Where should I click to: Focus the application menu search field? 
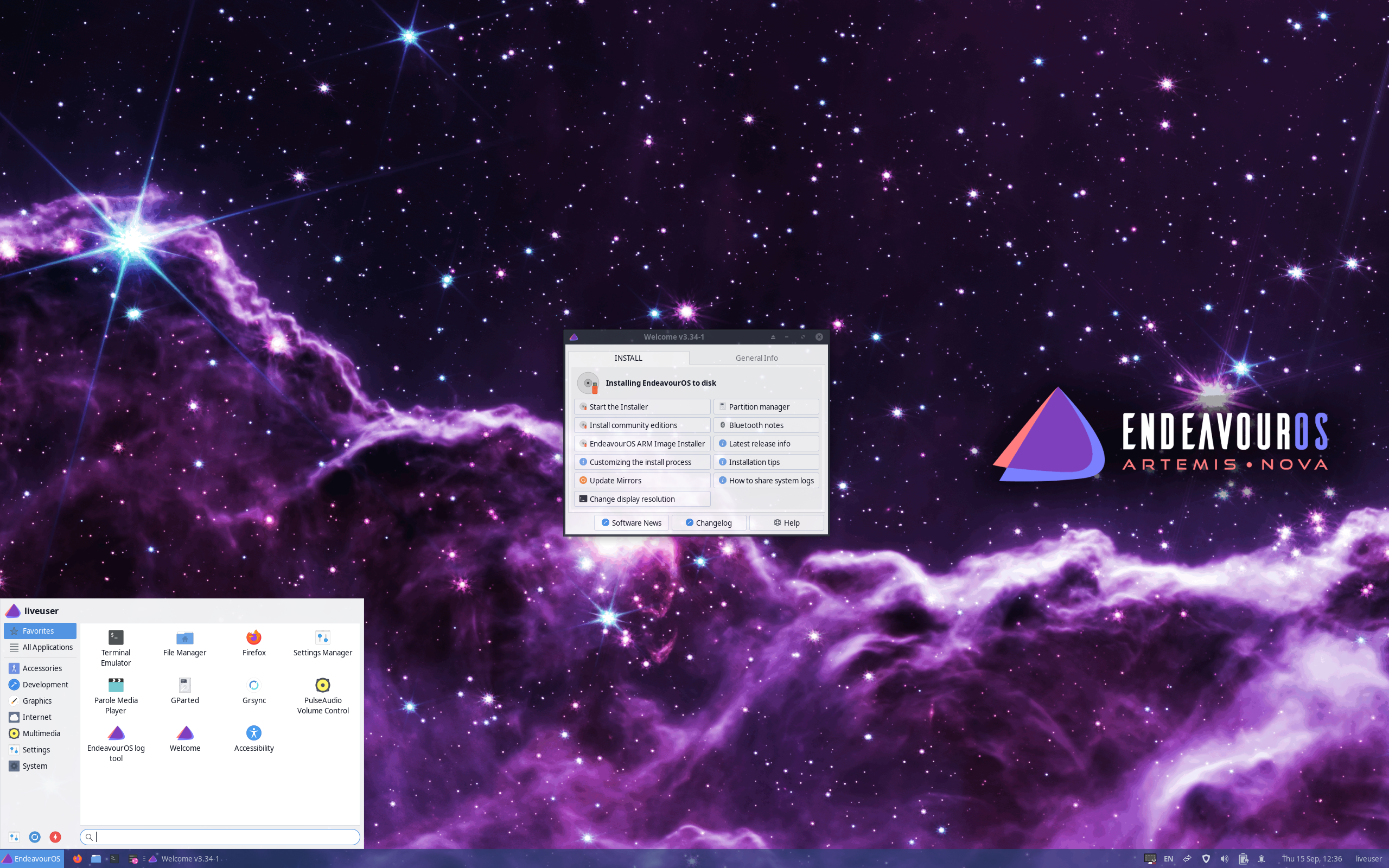tap(220, 837)
